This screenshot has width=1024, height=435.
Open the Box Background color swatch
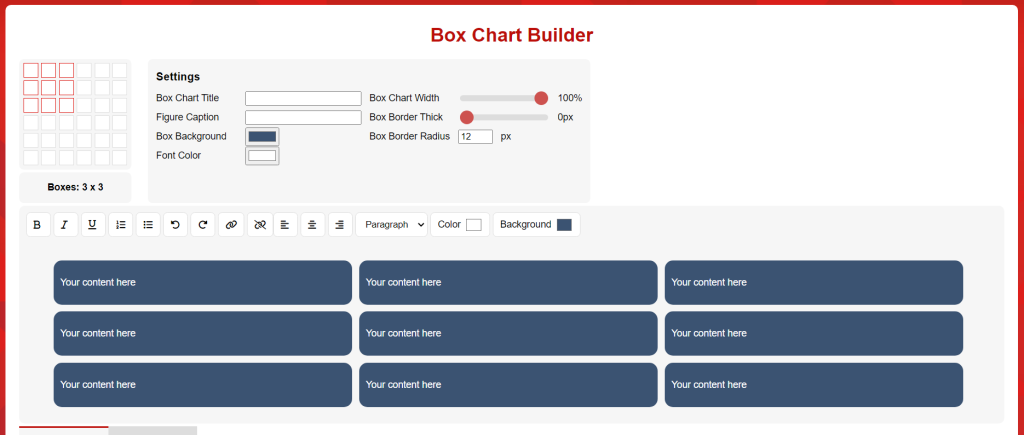[x=263, y=137]
